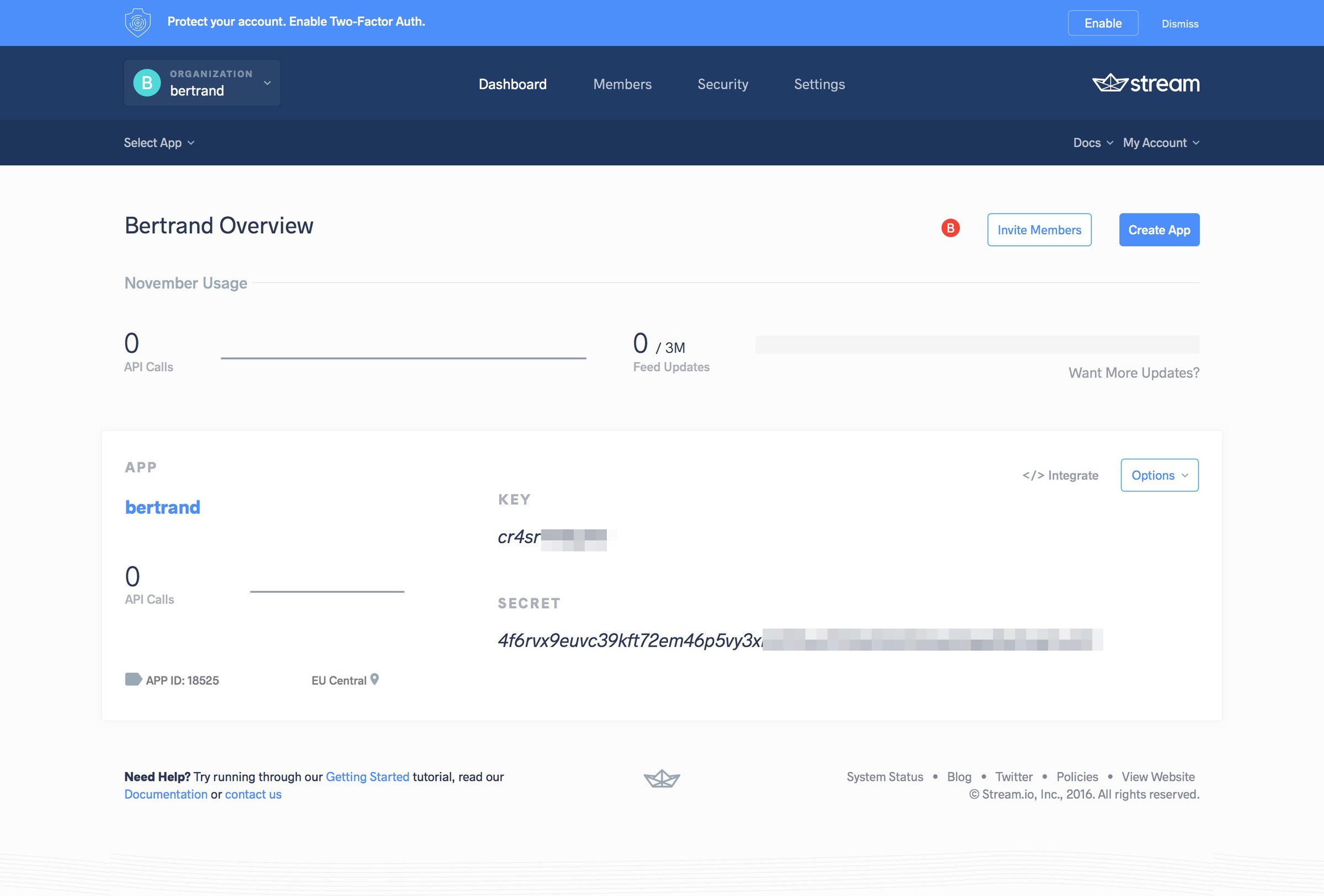Image resolution: width=1324 pixels, height=896 pixels.
Task: Click the APP ID tag icon
Action: coord(134,679)
